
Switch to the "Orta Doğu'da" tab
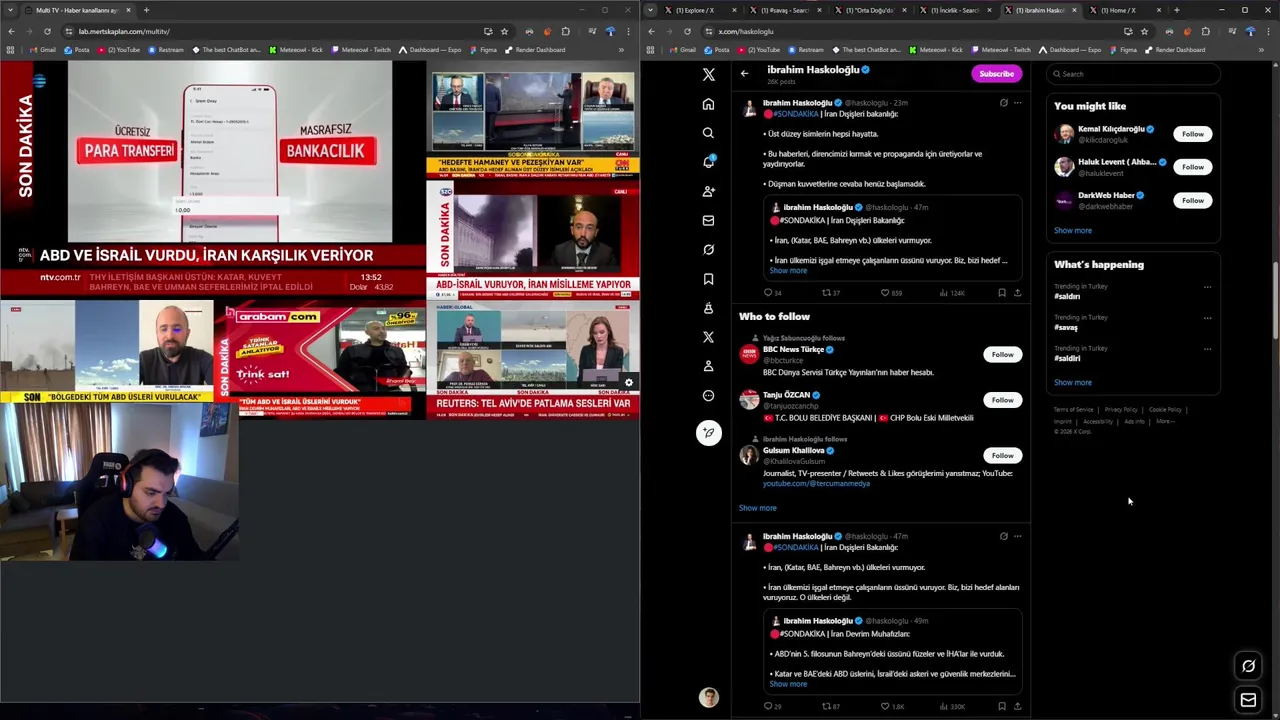[x=869, y=10]
